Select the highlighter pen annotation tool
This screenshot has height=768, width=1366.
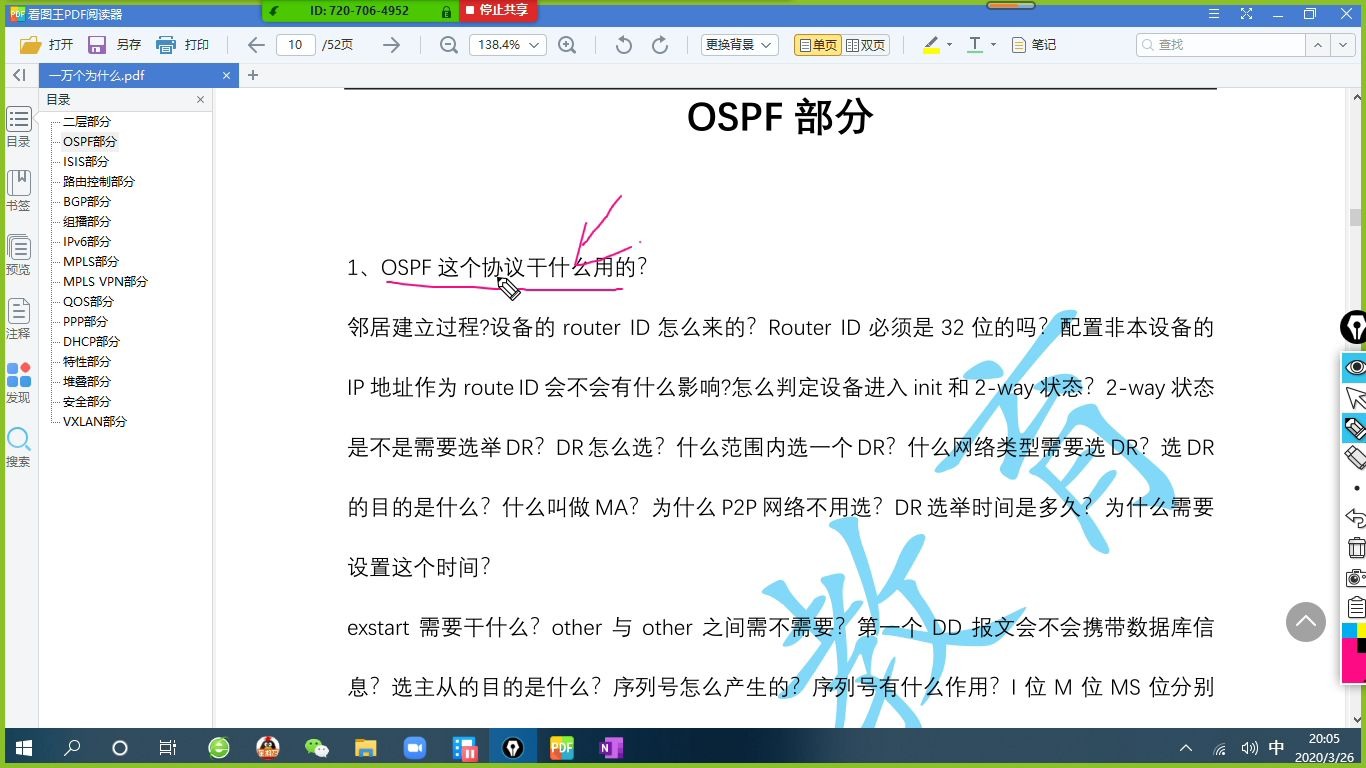tap(929, 44)
